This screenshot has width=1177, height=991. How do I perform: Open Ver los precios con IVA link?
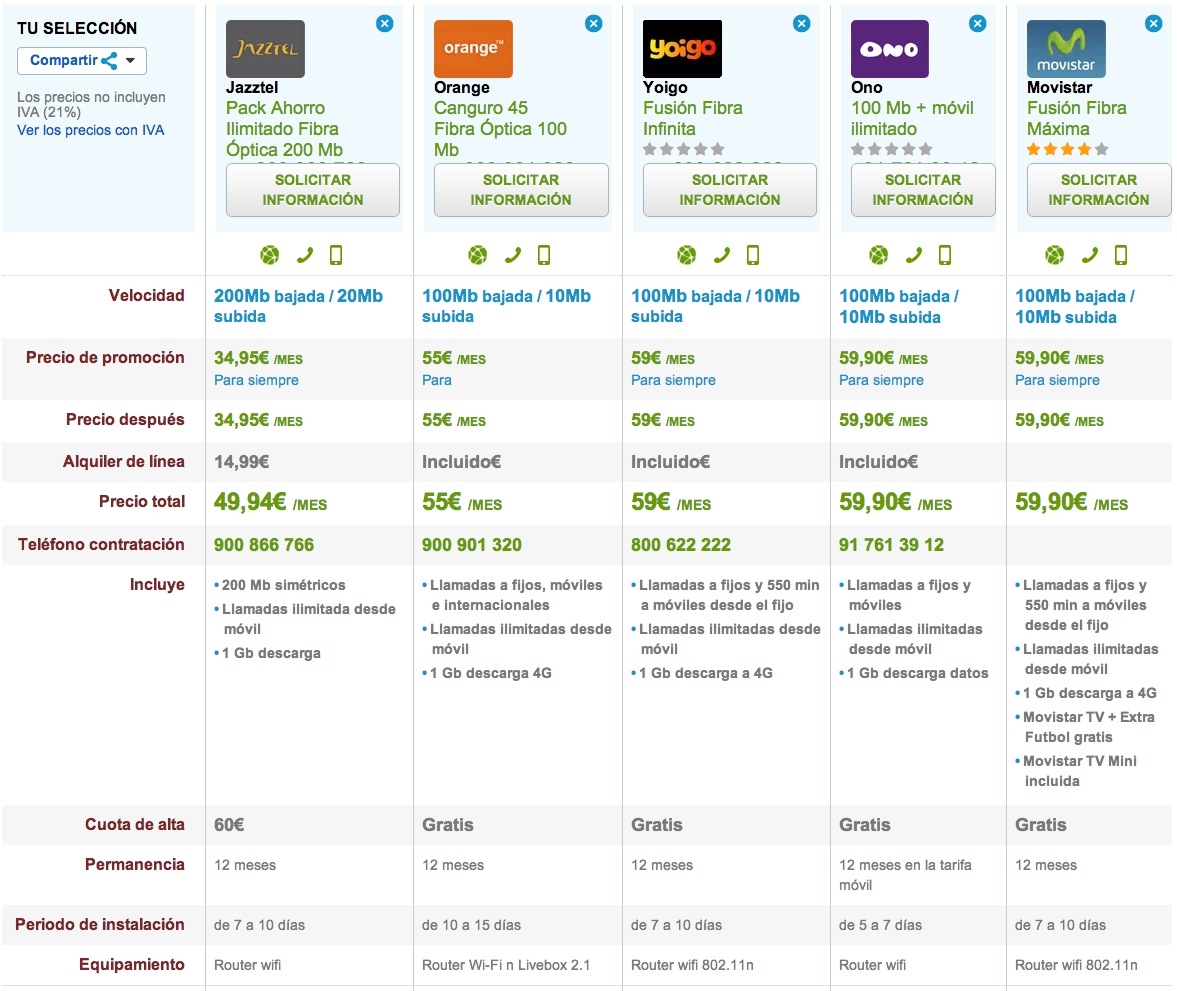pyautogui.click(x=91, y=131)
